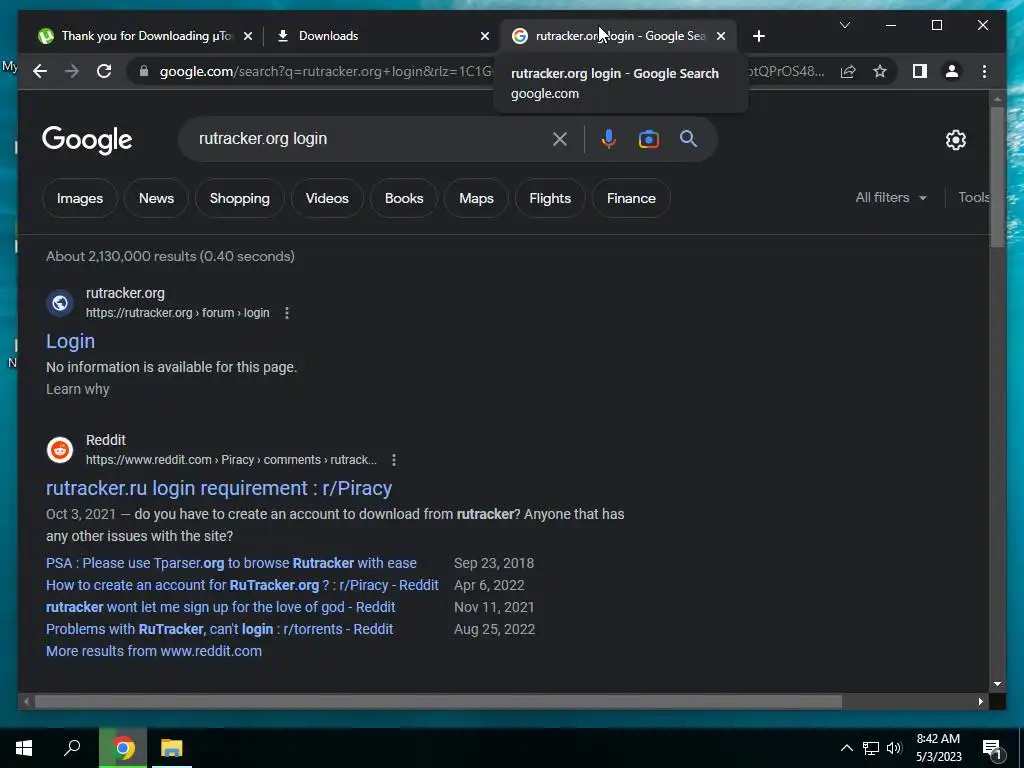Filter results by Maps
The image size is (1024, 768).
point(476,198)
